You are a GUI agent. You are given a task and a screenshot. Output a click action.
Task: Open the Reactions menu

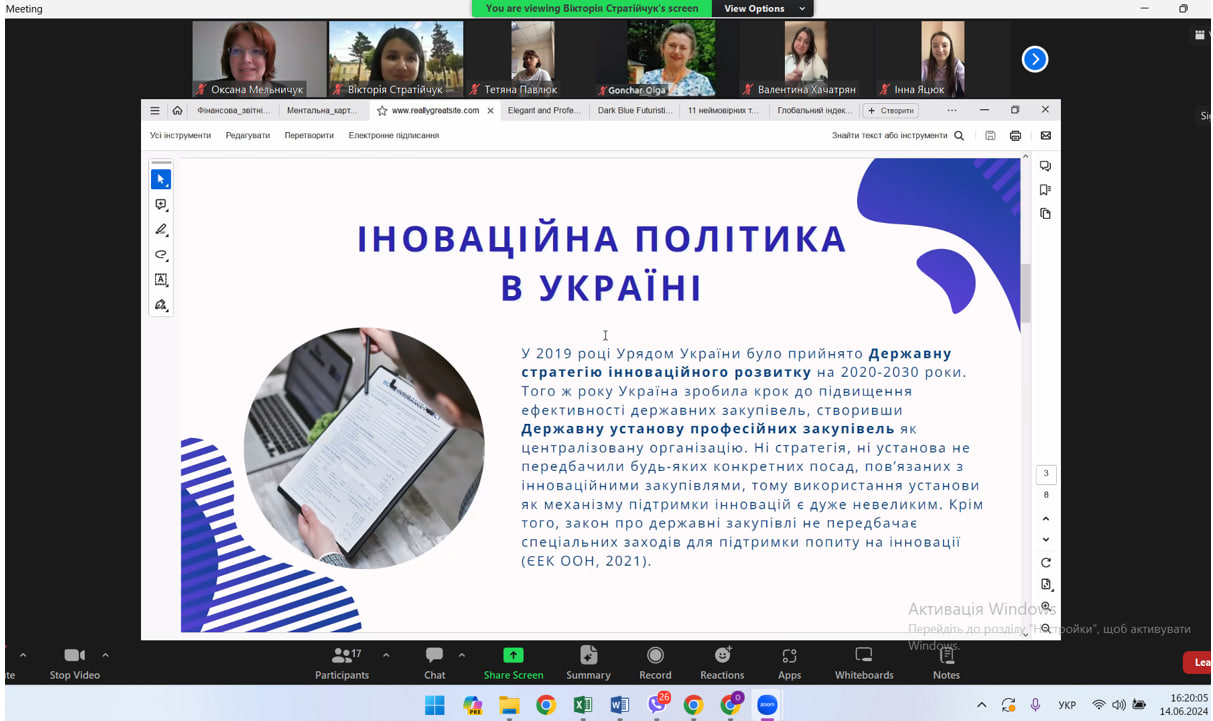[721, 662]
